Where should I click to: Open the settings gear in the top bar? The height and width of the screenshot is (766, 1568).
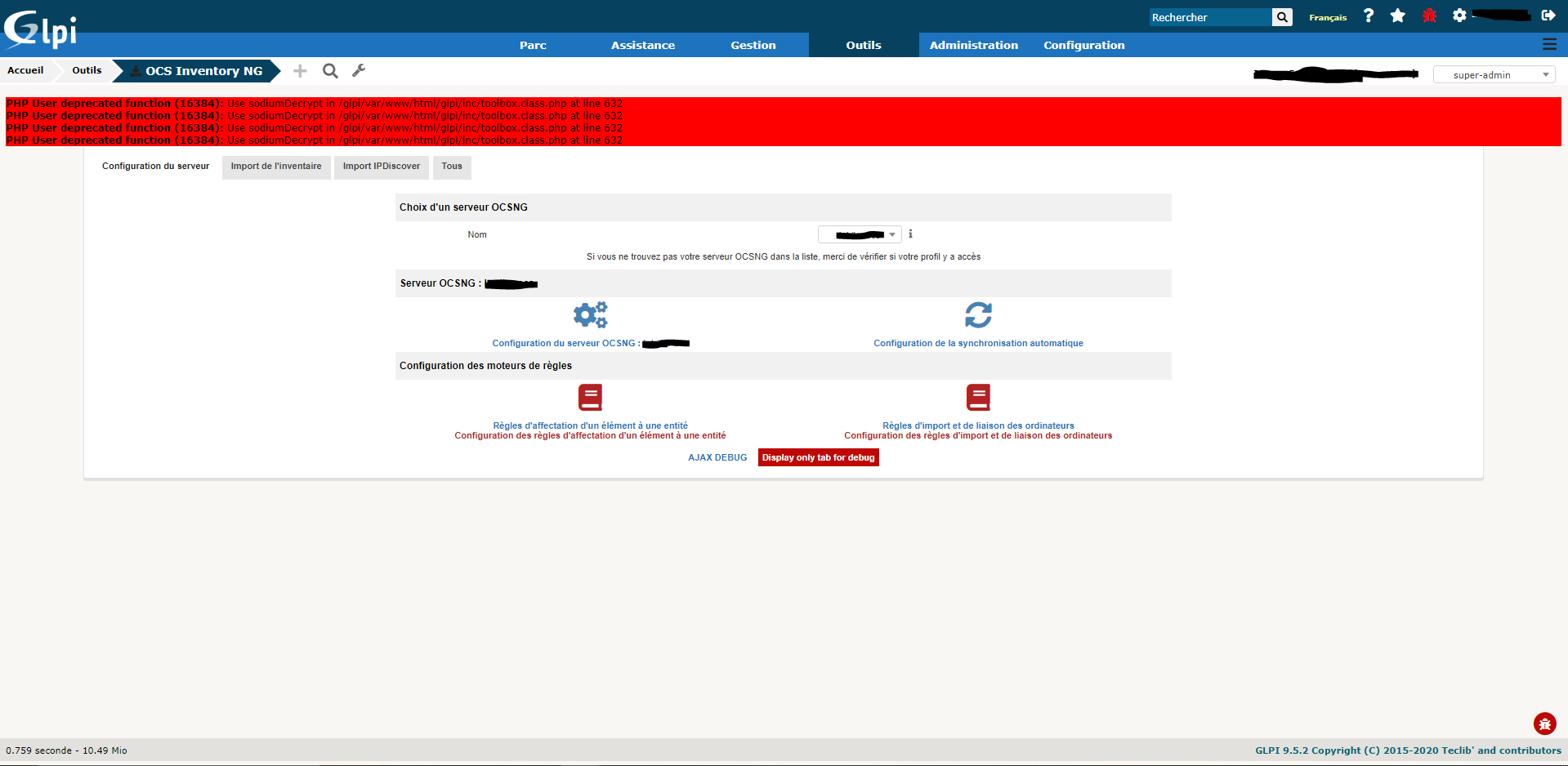click(1459, 16)
